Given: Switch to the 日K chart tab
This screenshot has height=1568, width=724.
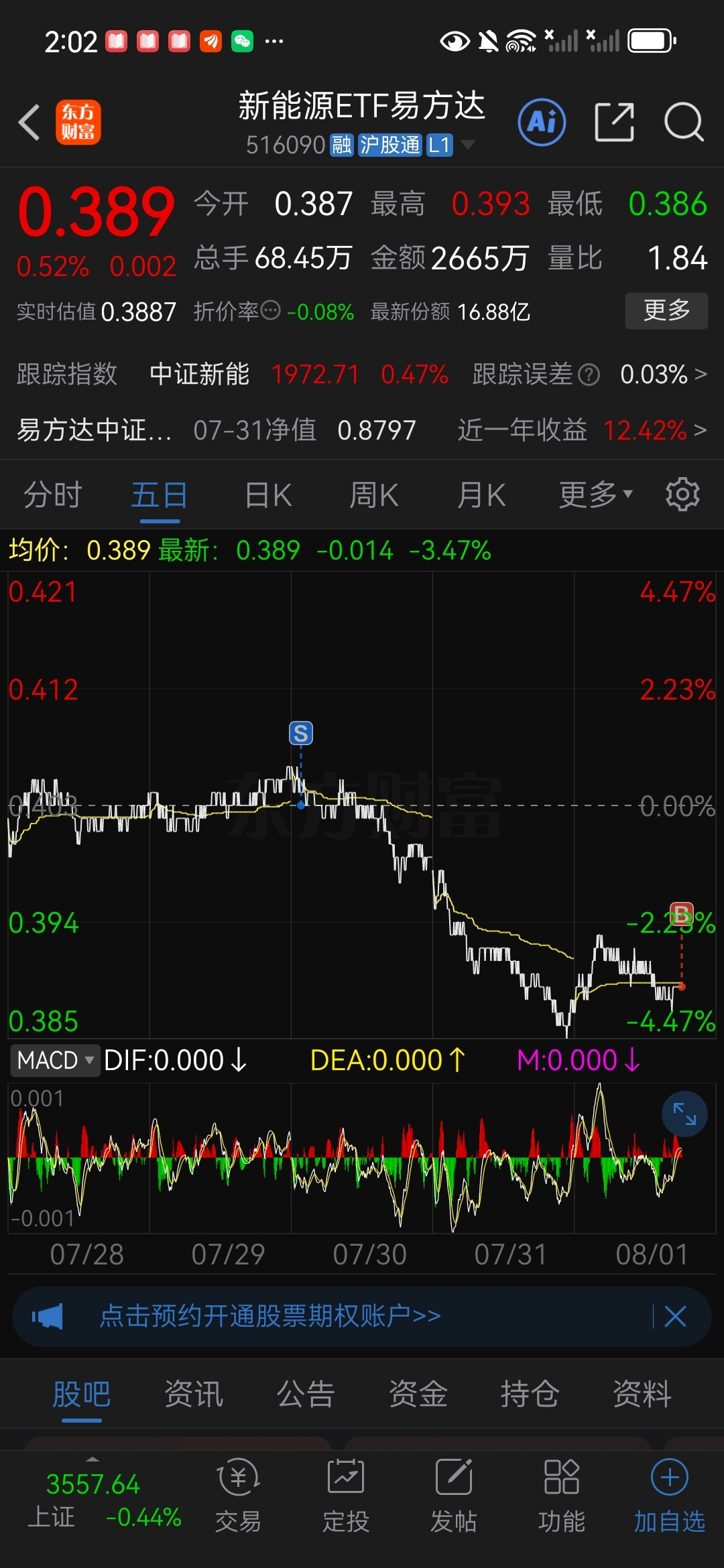Looking at the screenshot, I should 268,495.
